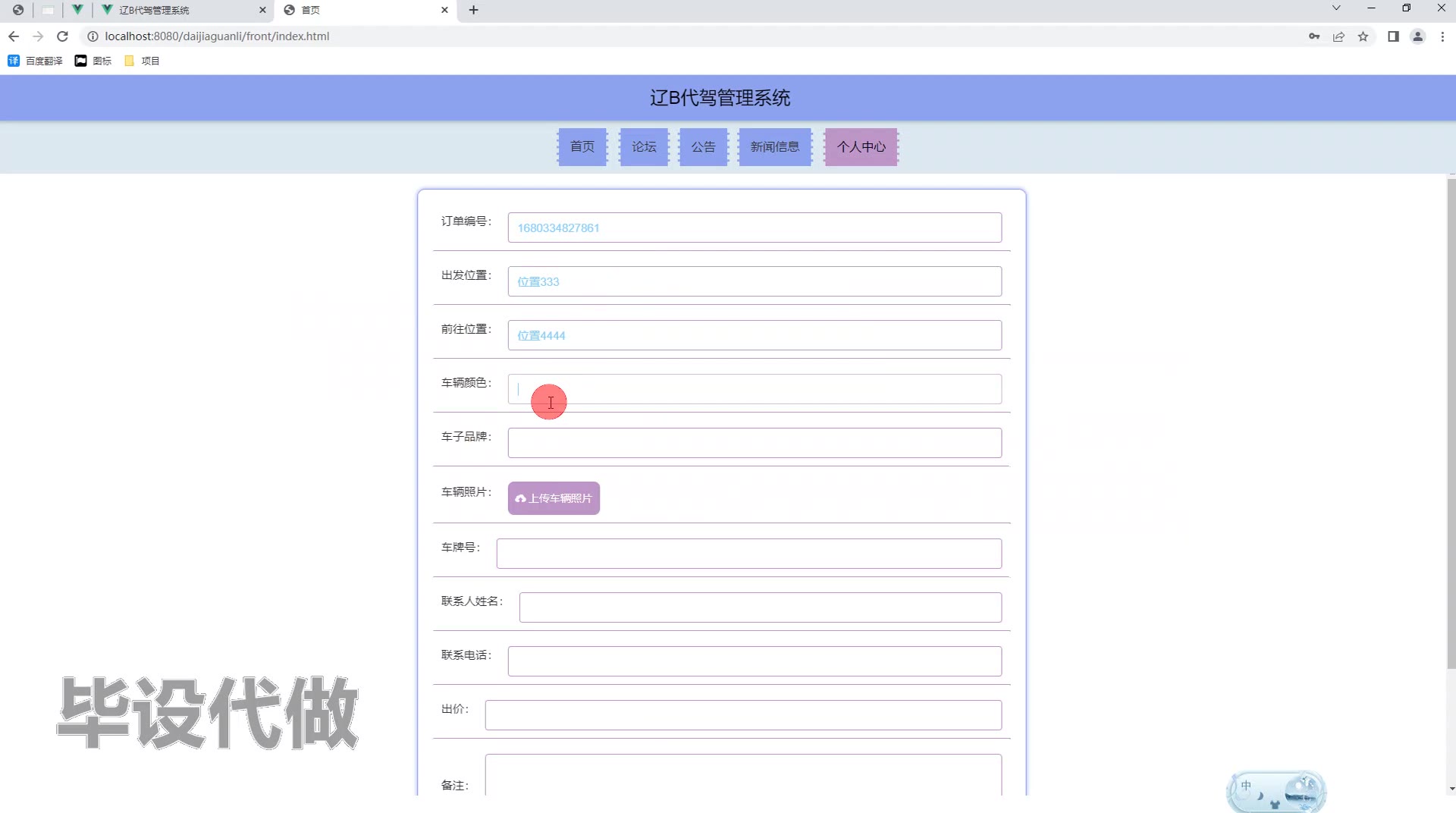The height and width of the screenshot is (813, 1456).
Task: Click the 出价 input field
Action: pos(743,715)
